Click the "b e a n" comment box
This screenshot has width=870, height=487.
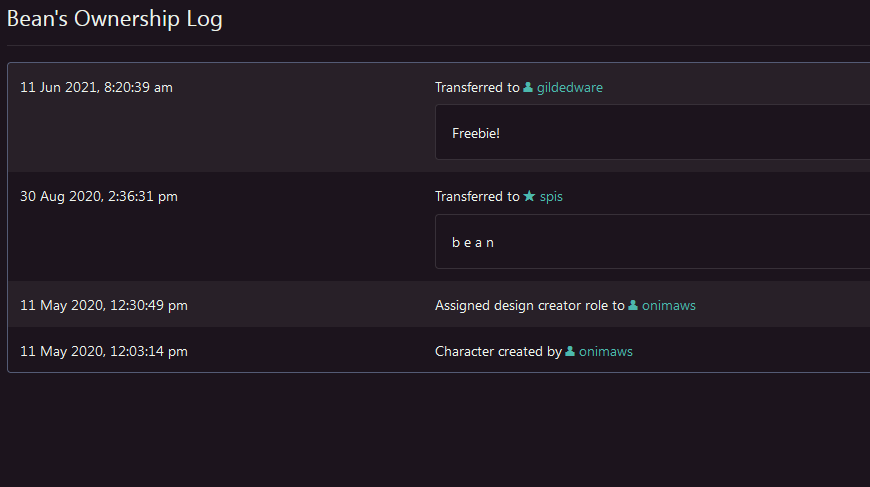(x=650, y=242)
